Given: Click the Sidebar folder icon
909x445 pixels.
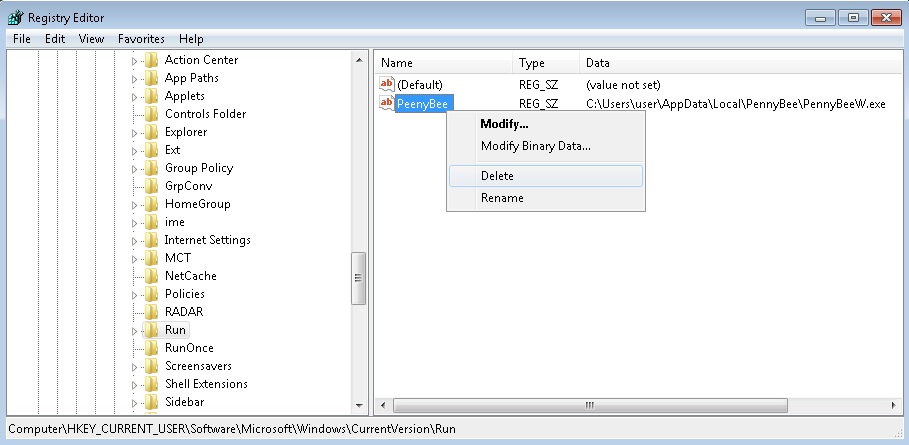Looking at the screenshot, I should pos(151,402).
